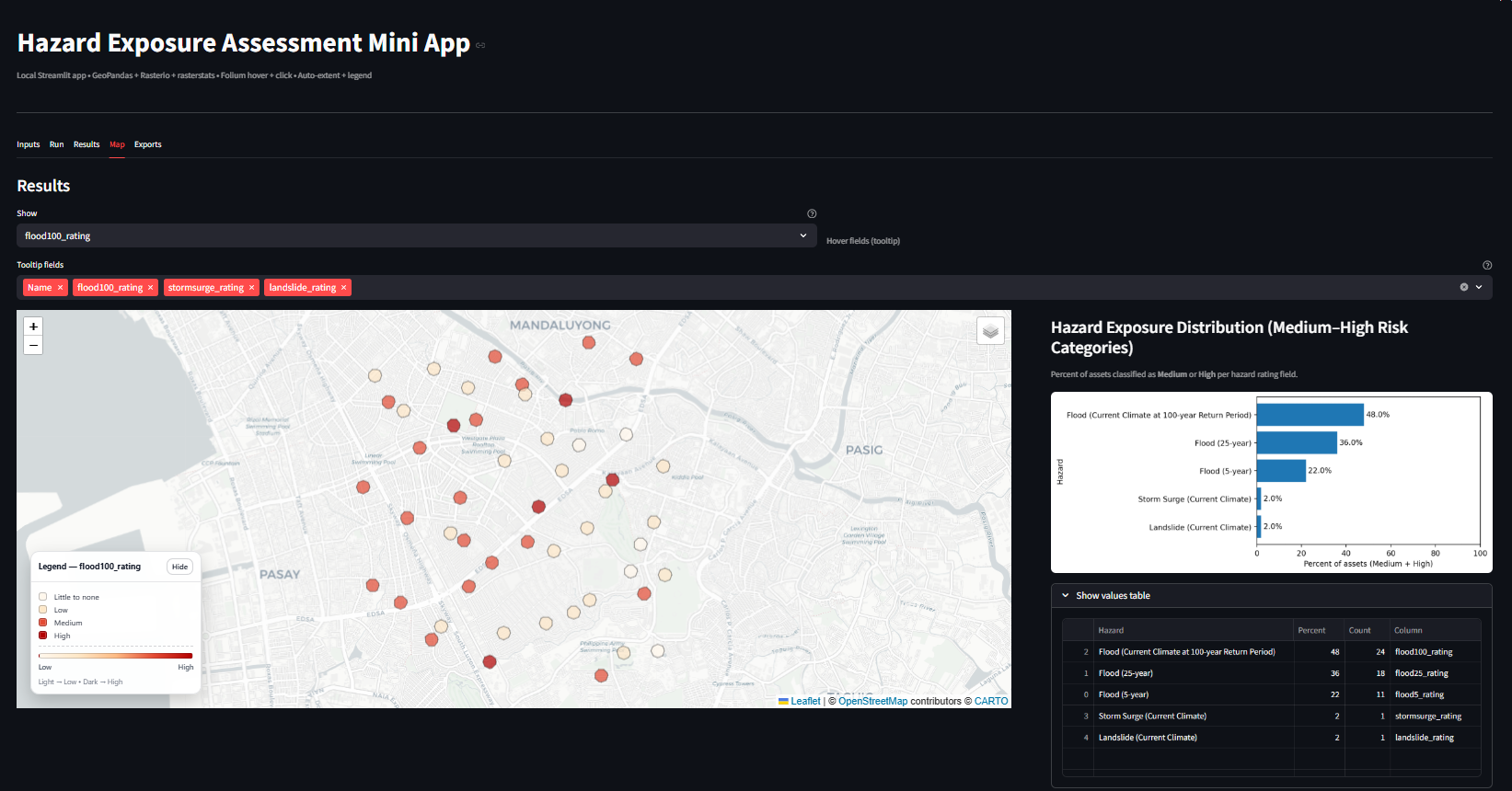
Task: Remove the flood100_rating tooltip tag
Action: pos(151,288)
